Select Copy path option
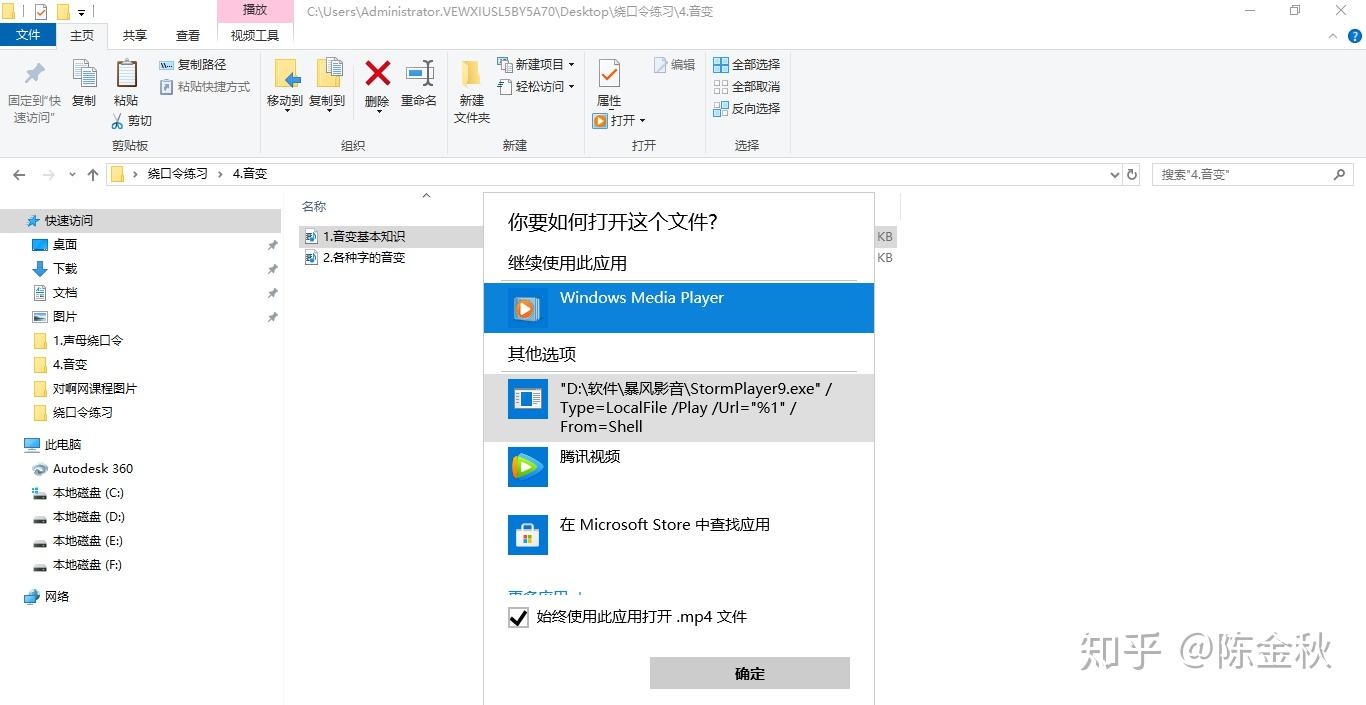Image resolution: width=1366 pixels, height=705 pixels. tap(193, 65)
